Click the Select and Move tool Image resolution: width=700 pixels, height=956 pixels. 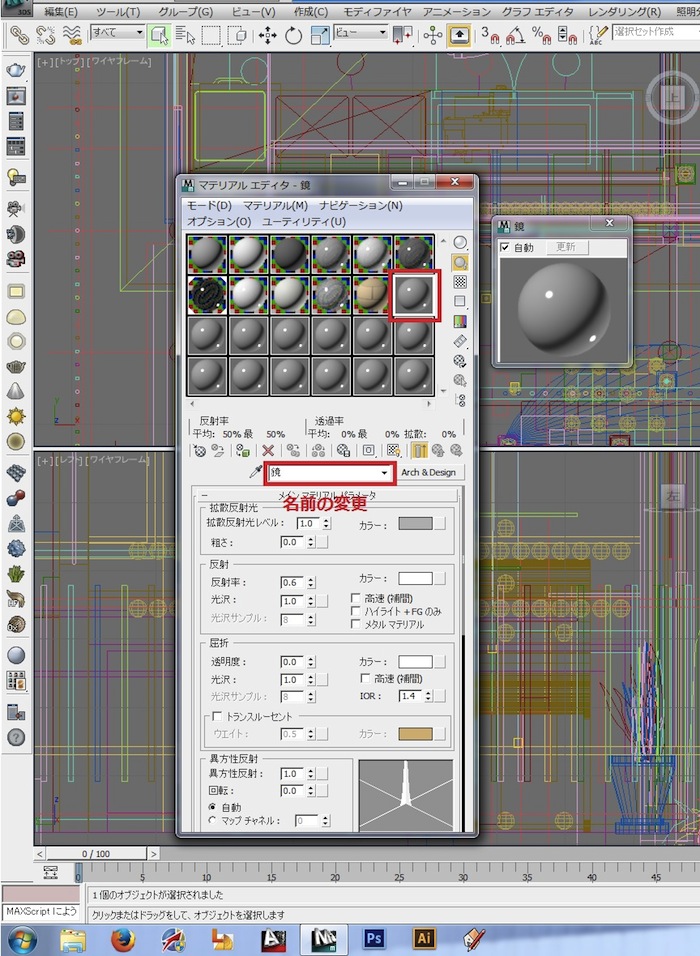tap(268, 35)
